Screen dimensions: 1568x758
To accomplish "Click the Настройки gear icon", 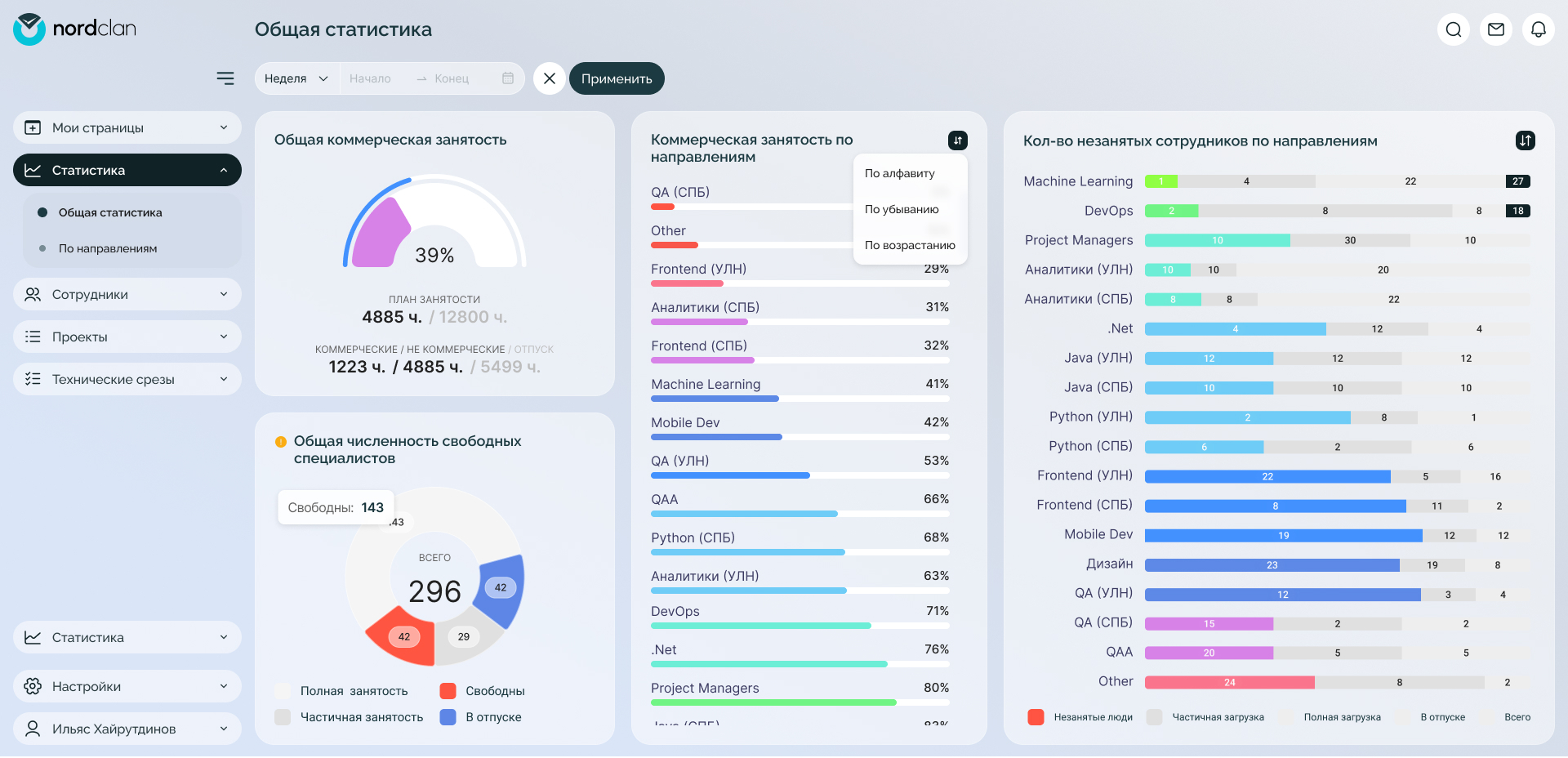I will pyautogui.click(x=33, y=686).
